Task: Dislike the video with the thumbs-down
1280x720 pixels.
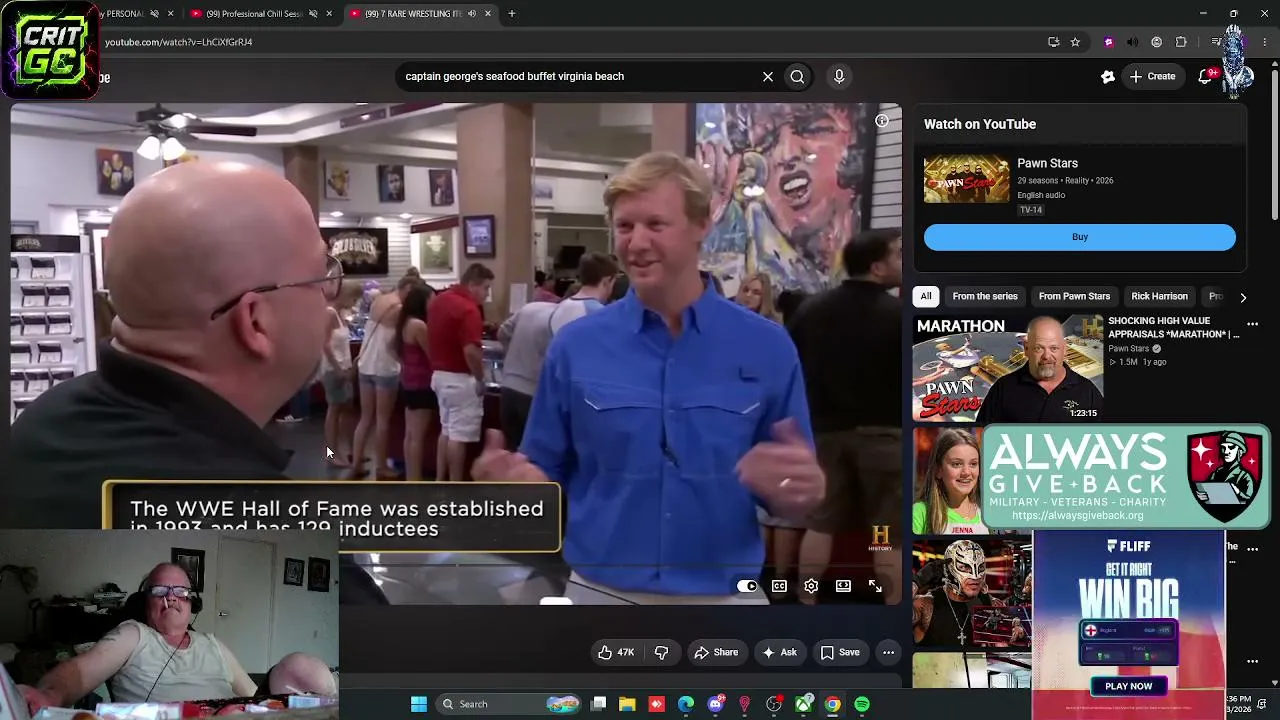Action: (661, 652)
